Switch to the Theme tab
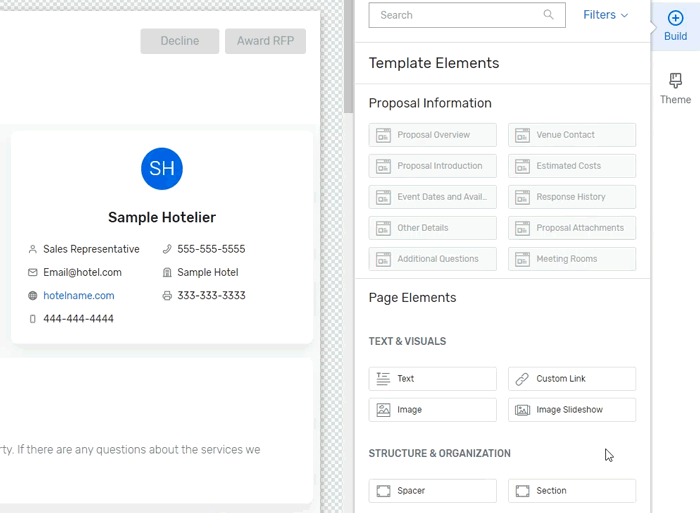Image resolution: width=700 pixels, height=513 pixels. [x=675, y=88]
